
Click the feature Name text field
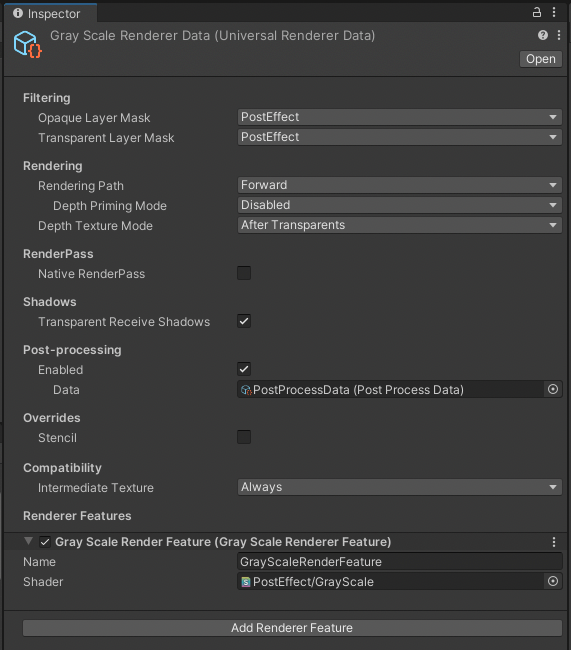[x=400, y=562]
